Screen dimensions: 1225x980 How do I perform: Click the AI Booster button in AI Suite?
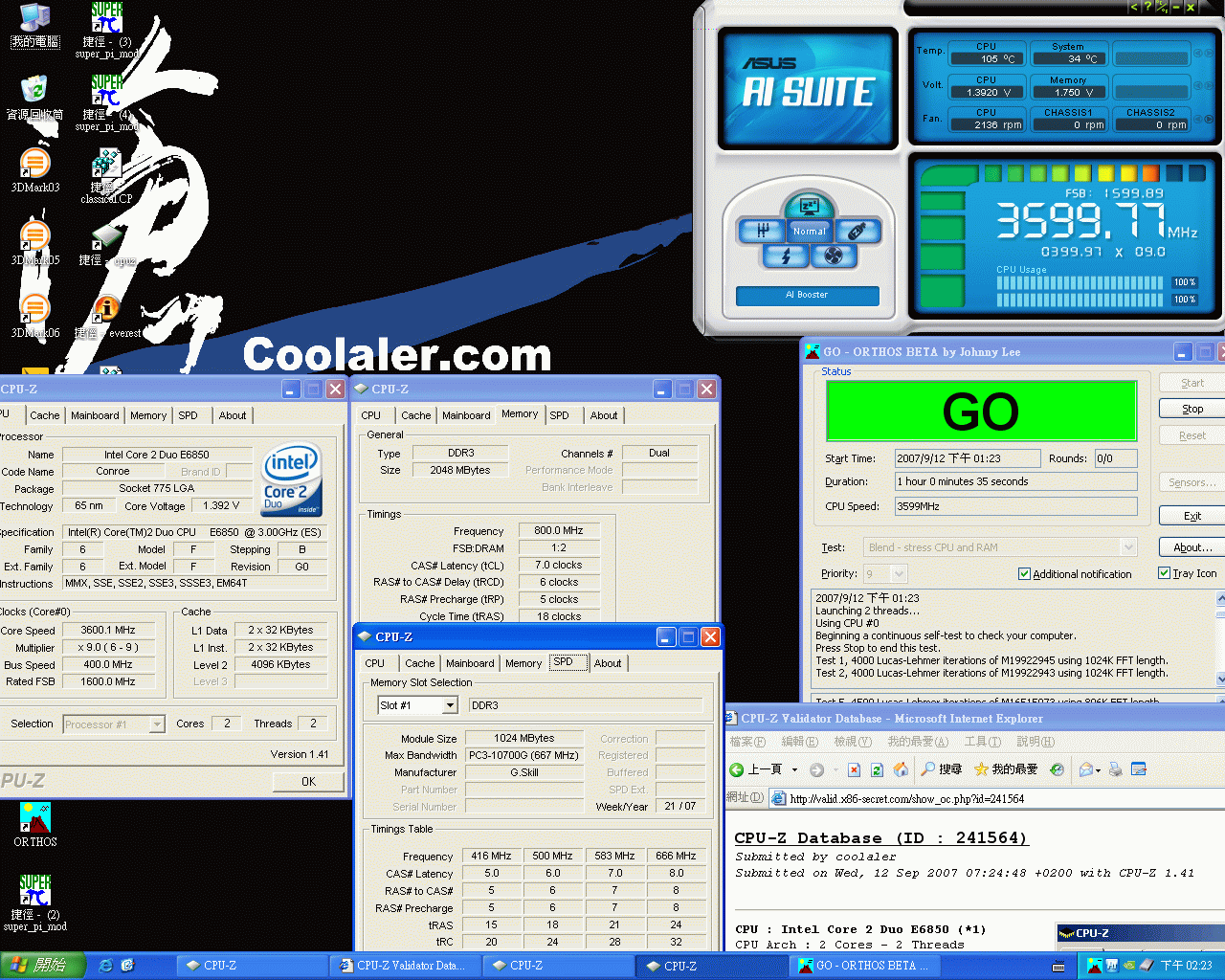click(808, 295)
